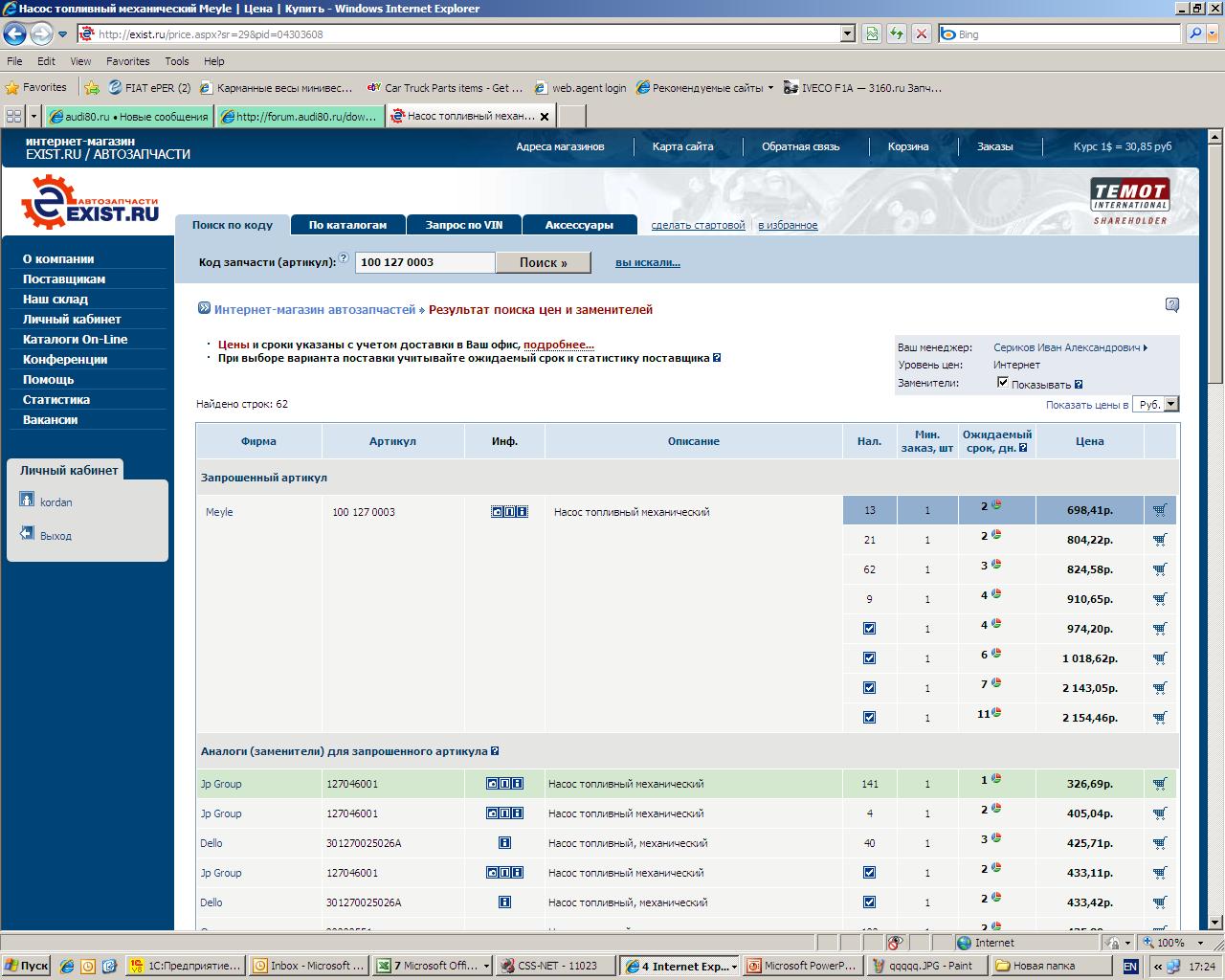Click the Поиск » button

(x=543, y=262)
